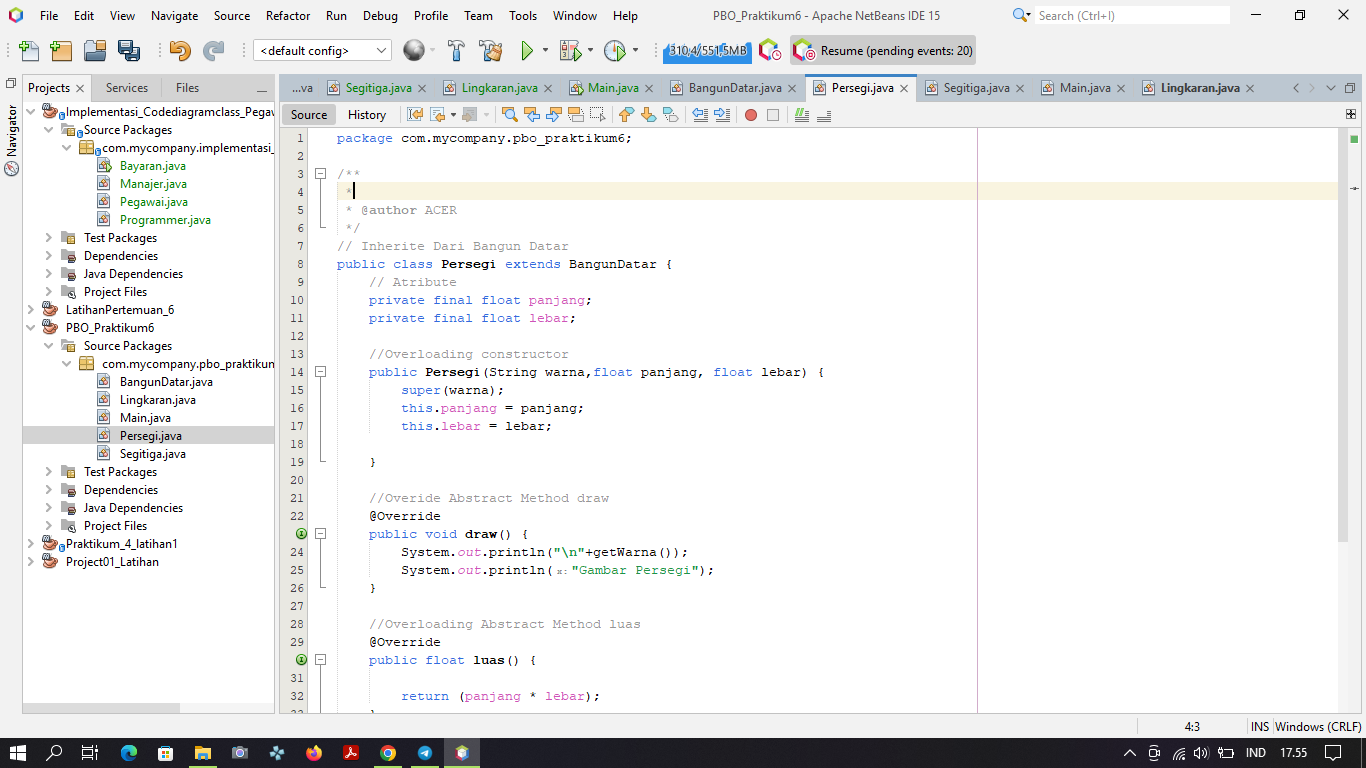The image size is (1366, 768).
Task: Toggle Rectangular Selection mode
Action: tap(598, 115)
